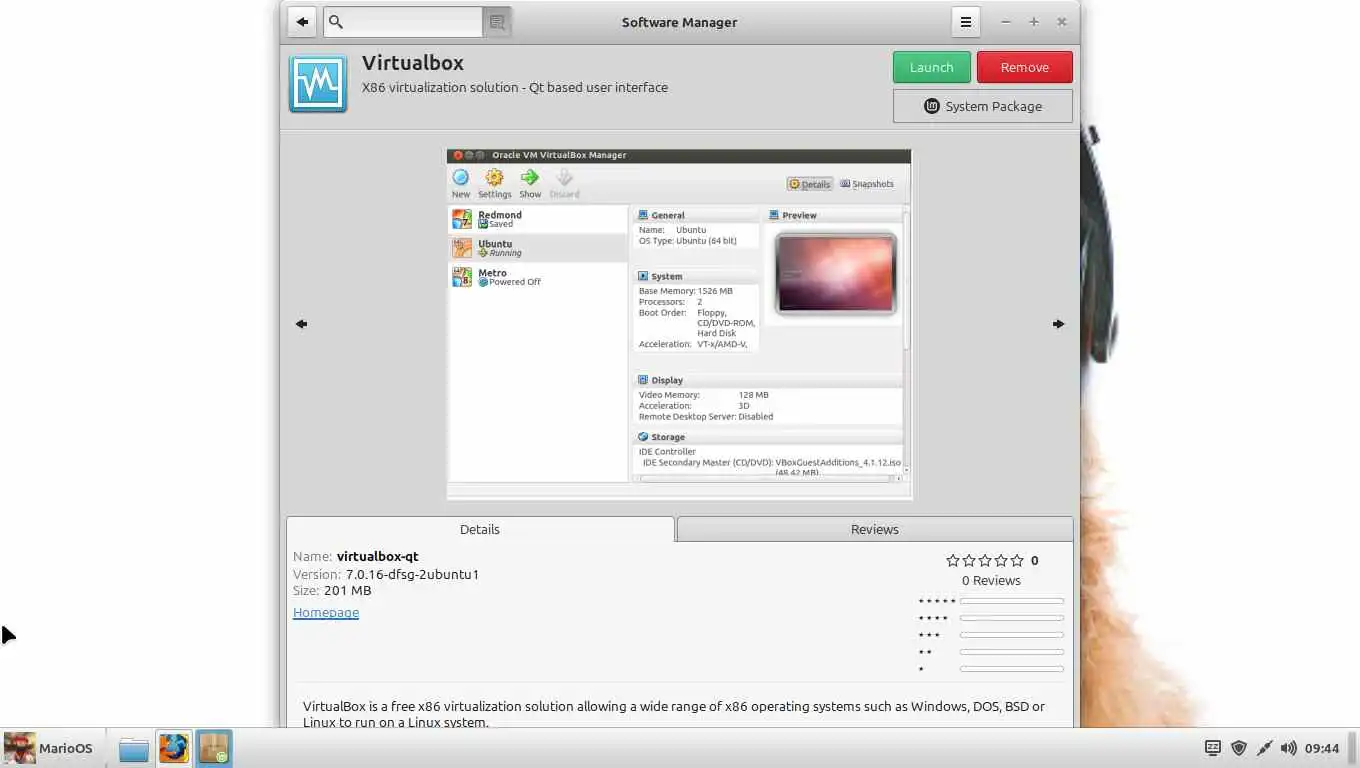Click the four-star rating bar

click(x=1012, y=618)
